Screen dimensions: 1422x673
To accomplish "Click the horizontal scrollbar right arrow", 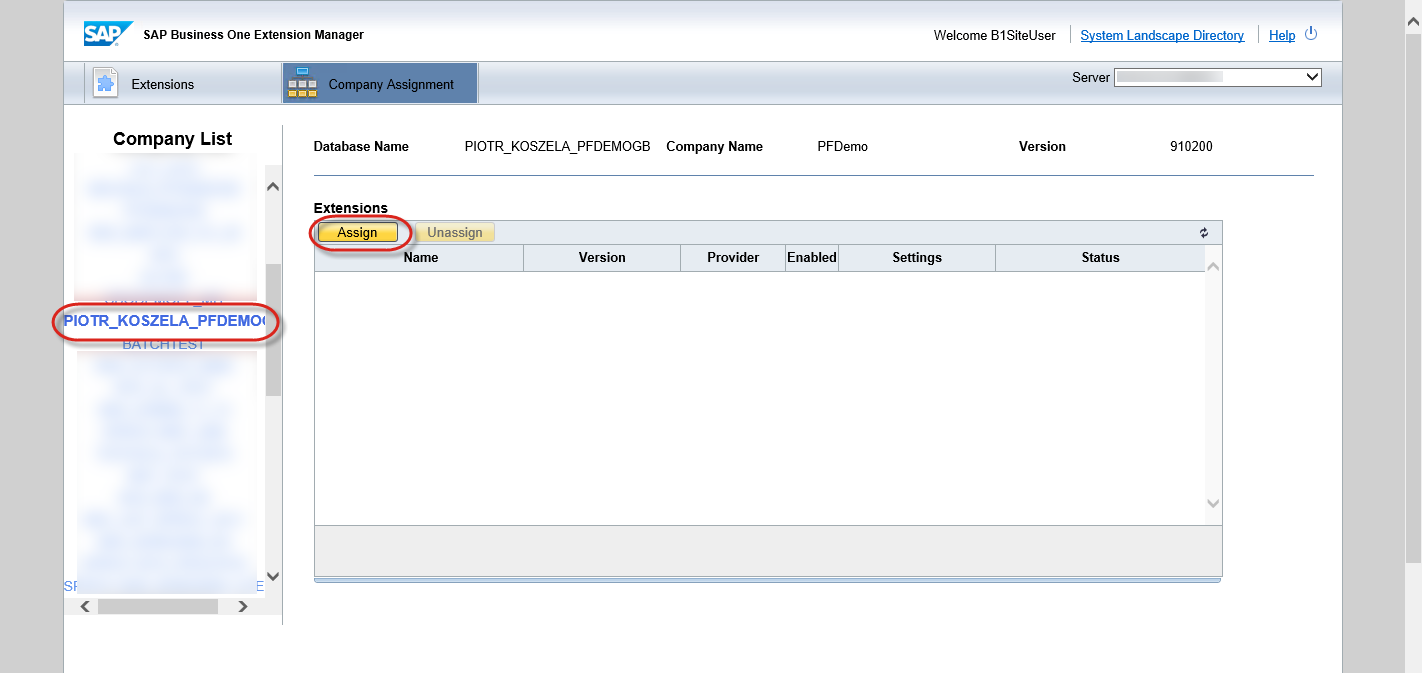I will [242, 605].
